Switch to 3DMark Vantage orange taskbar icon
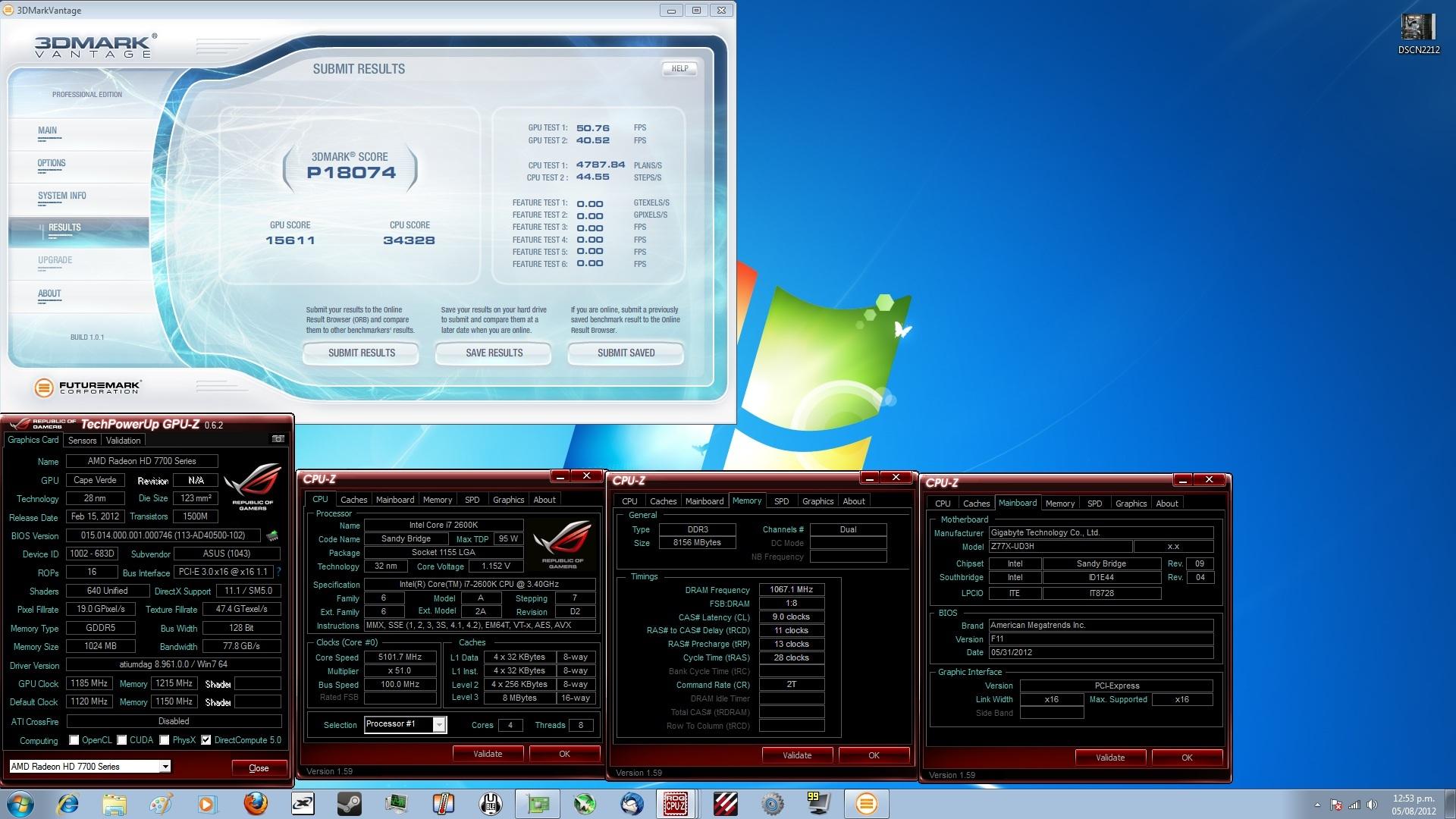Screen dimensions: 1456x819 866,803
